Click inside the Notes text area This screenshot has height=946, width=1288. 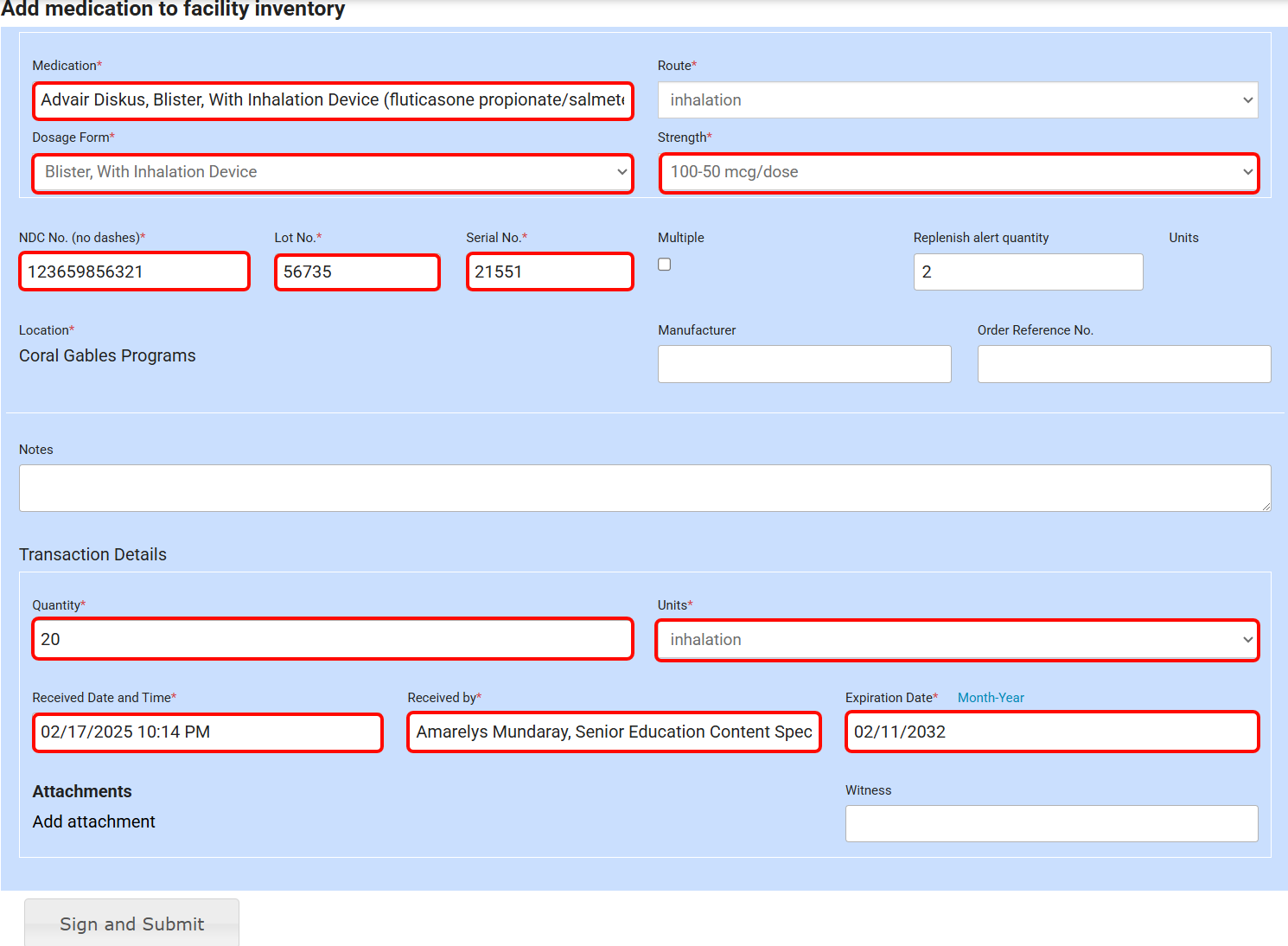(644, 488)
